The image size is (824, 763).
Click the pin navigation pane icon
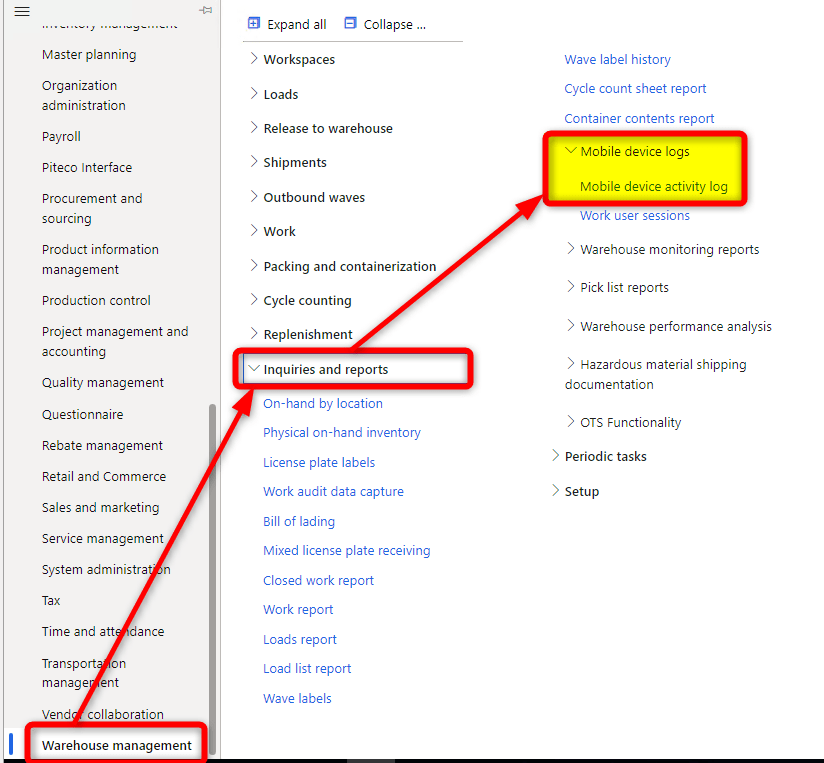(x=205, y=10)
